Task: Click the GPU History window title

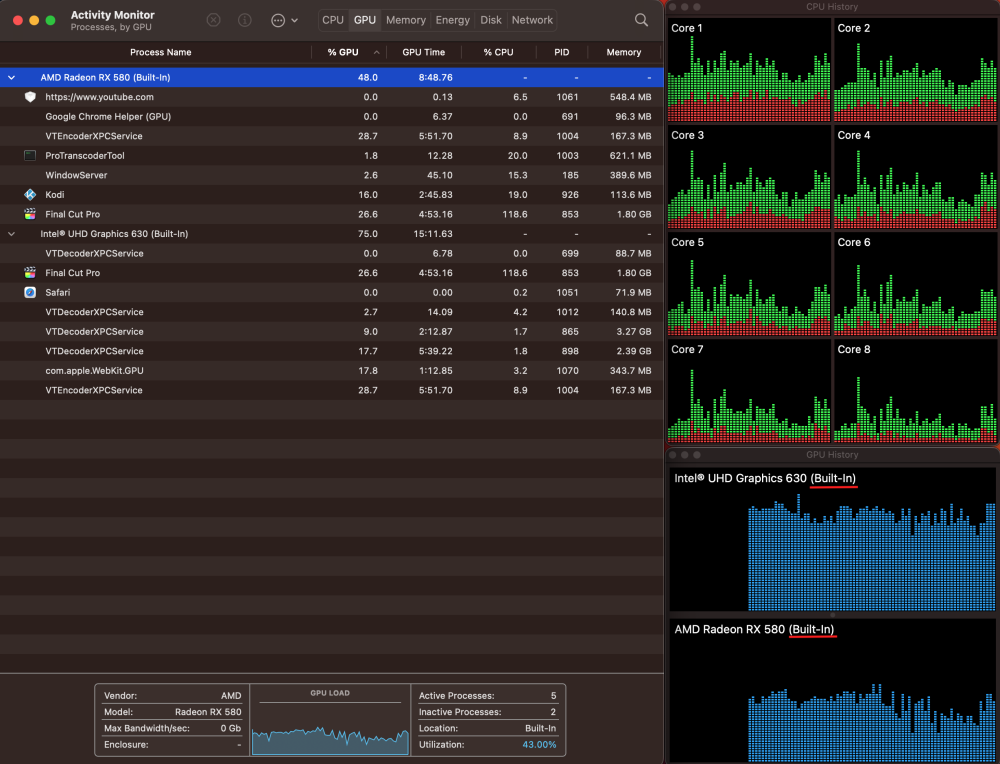Action: pos(832,455)
